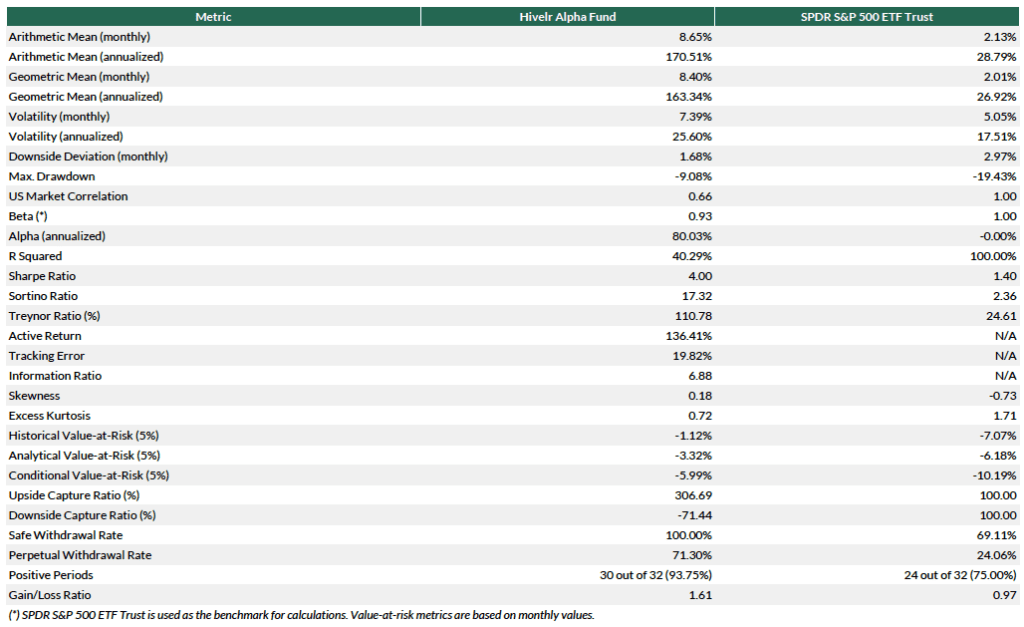Click the -71.44 Downside Capture value

coord(695,515)
